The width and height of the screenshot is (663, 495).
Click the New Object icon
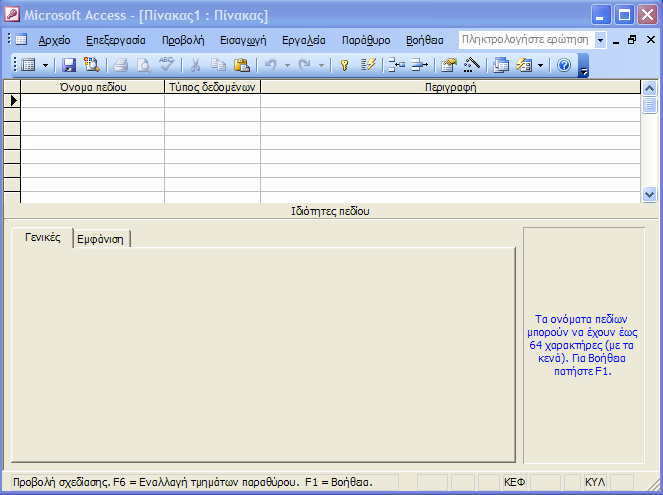tap(524, 65)
